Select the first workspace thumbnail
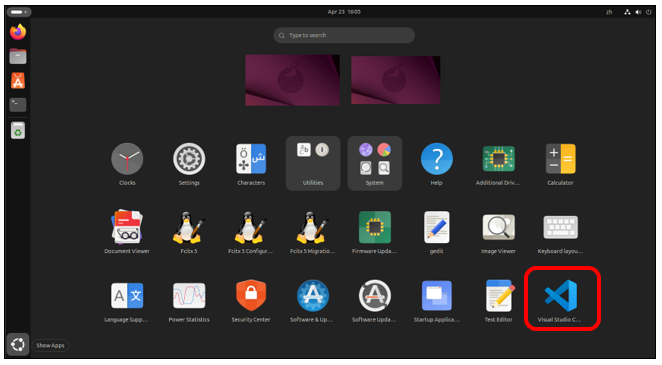Viewport: 662px width, 365px height. (292, 80)
